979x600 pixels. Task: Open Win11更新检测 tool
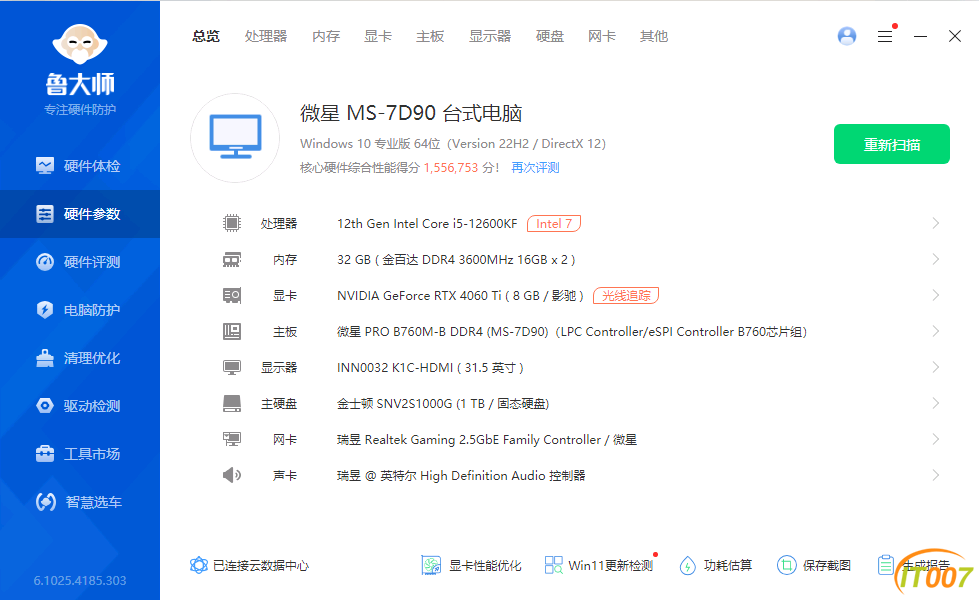pos(599,566)
